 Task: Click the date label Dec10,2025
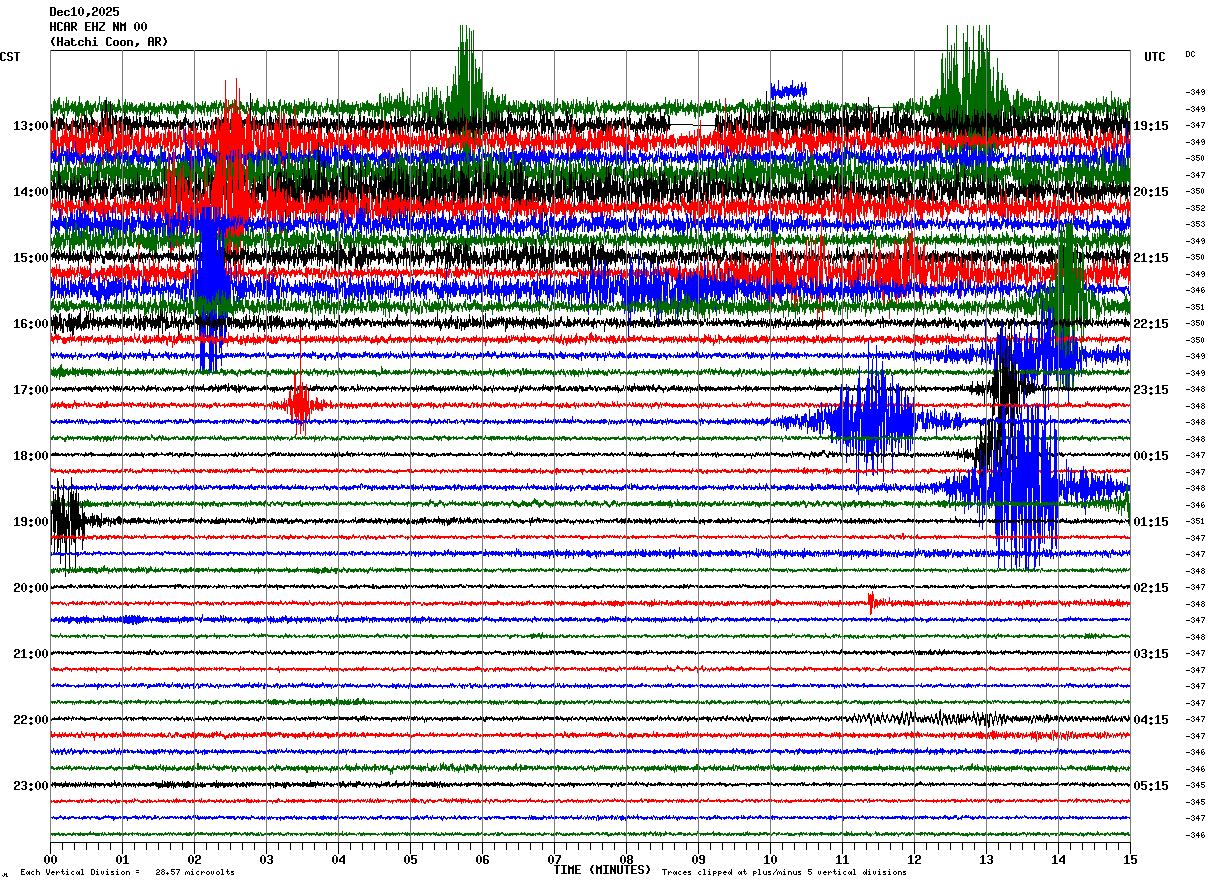pyautogui.click(x=84, y=12)
